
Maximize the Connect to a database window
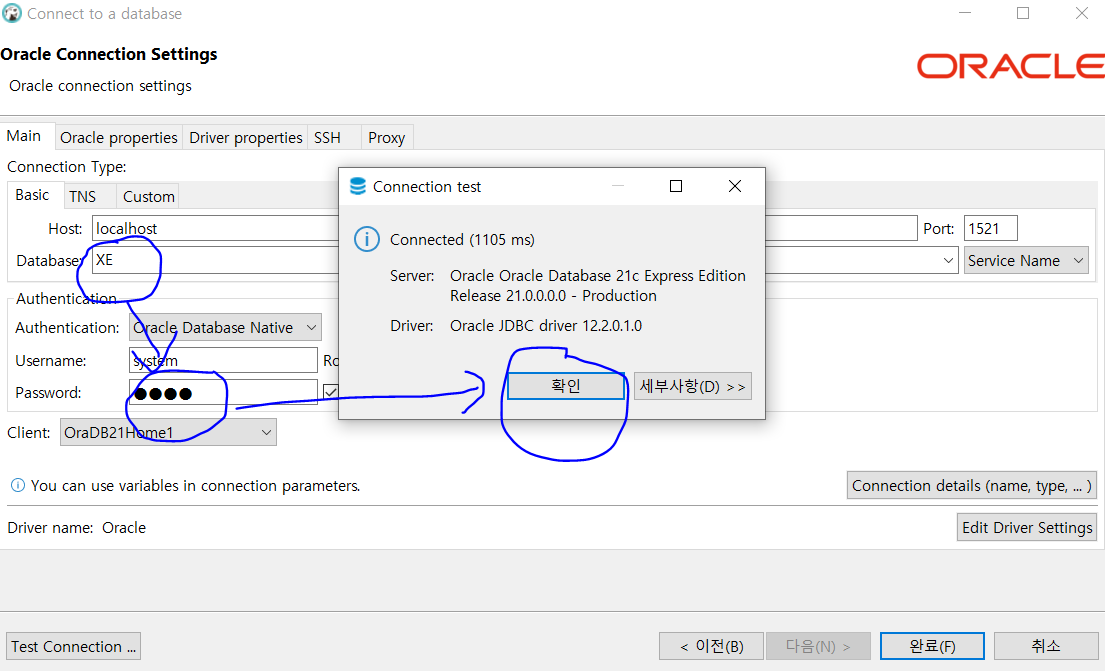click(x=1023, y=13)
